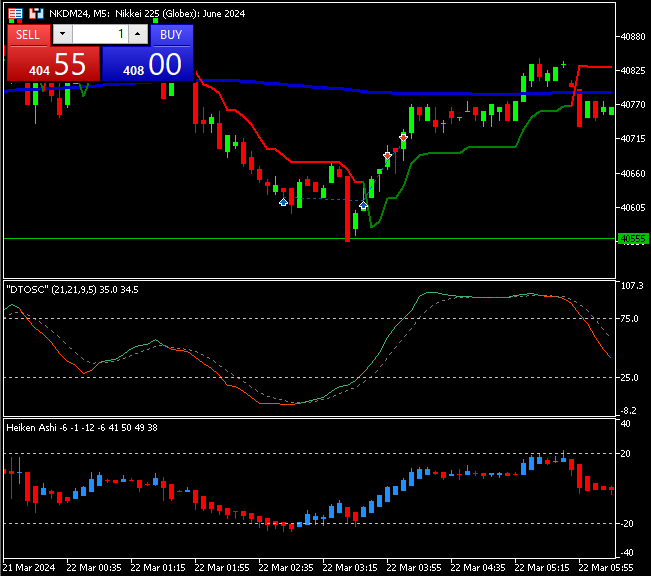Click the DTOSC (21,21,9,5) indicator label
This screenshot has height=576, width=651.
pos(73,290)
